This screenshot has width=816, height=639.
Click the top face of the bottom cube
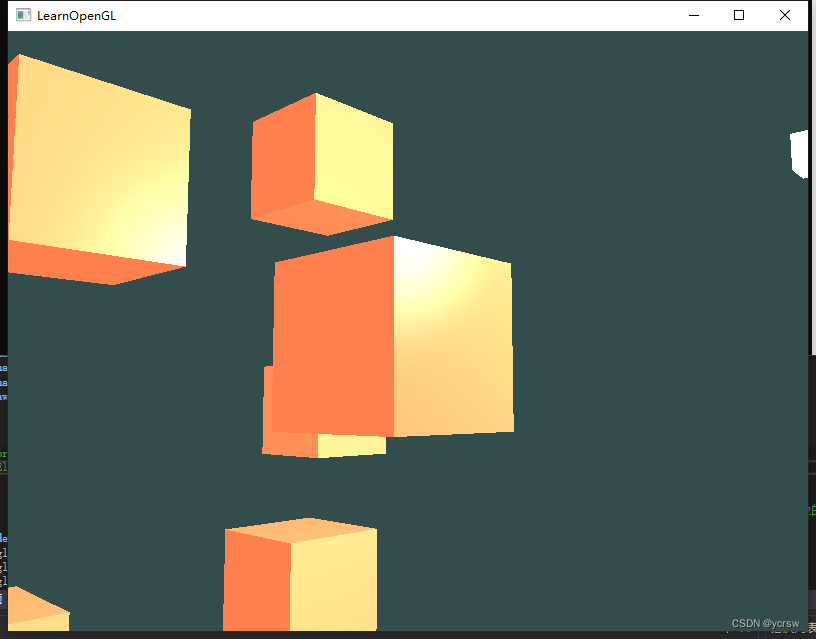300,528
